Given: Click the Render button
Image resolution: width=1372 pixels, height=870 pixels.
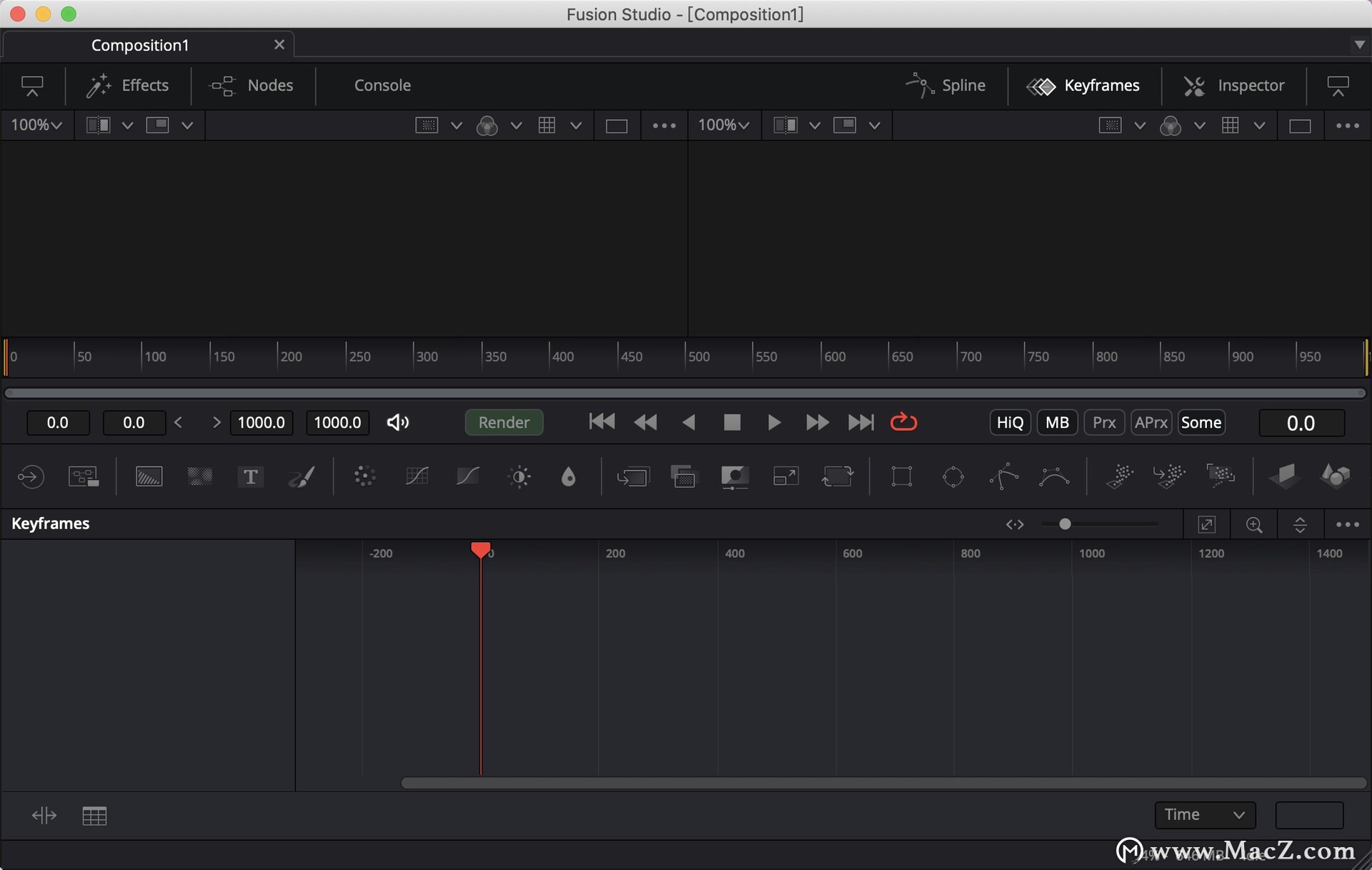Looking at the screenshot, I should click(504, 422).
